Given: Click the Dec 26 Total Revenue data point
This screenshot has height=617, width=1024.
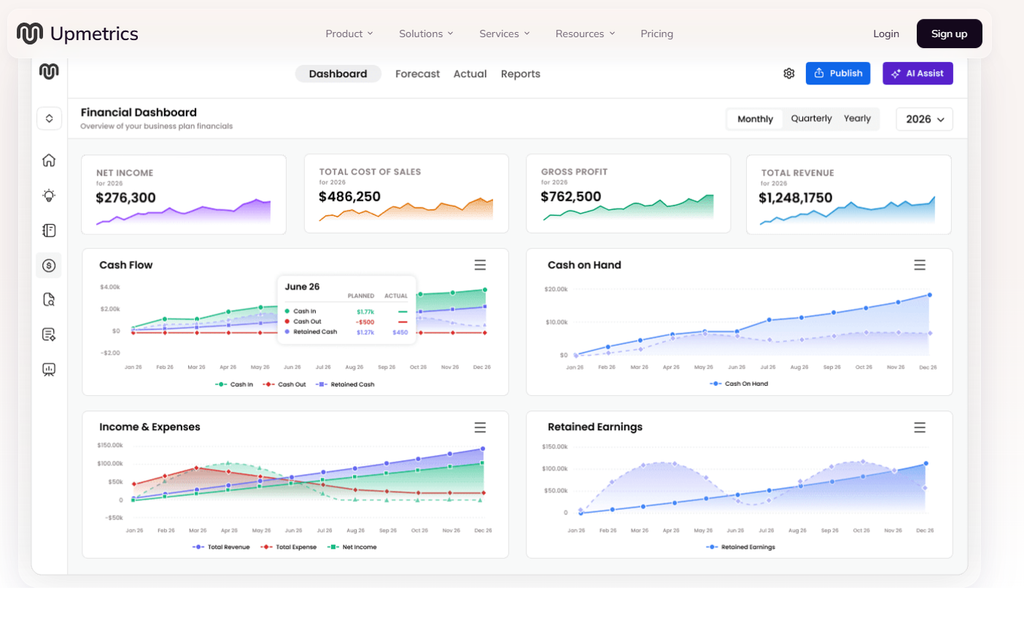Looking at the screenshot, I should click(x=483, y=449).
